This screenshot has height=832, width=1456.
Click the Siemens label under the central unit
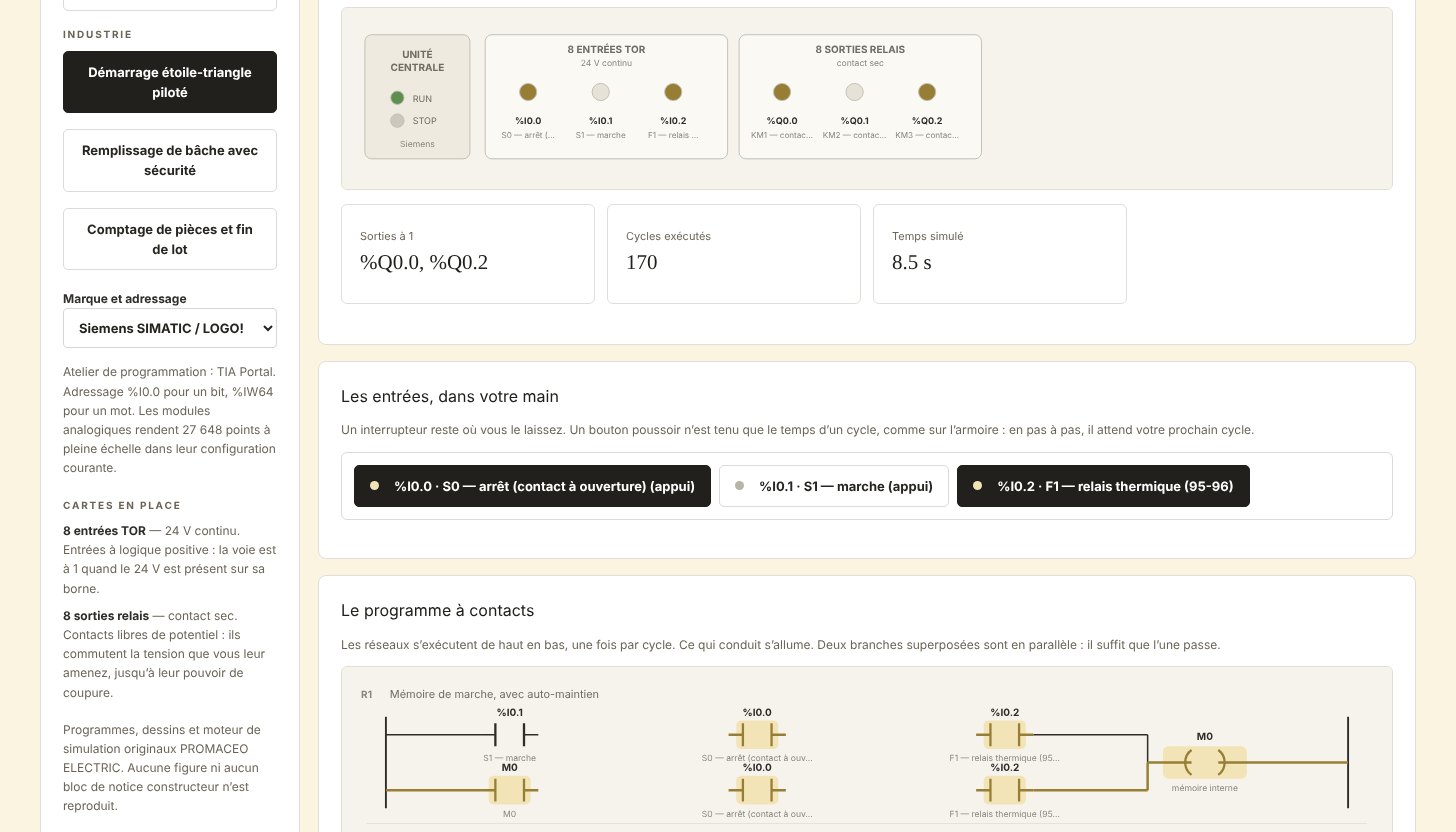click(x=417, y=144)
